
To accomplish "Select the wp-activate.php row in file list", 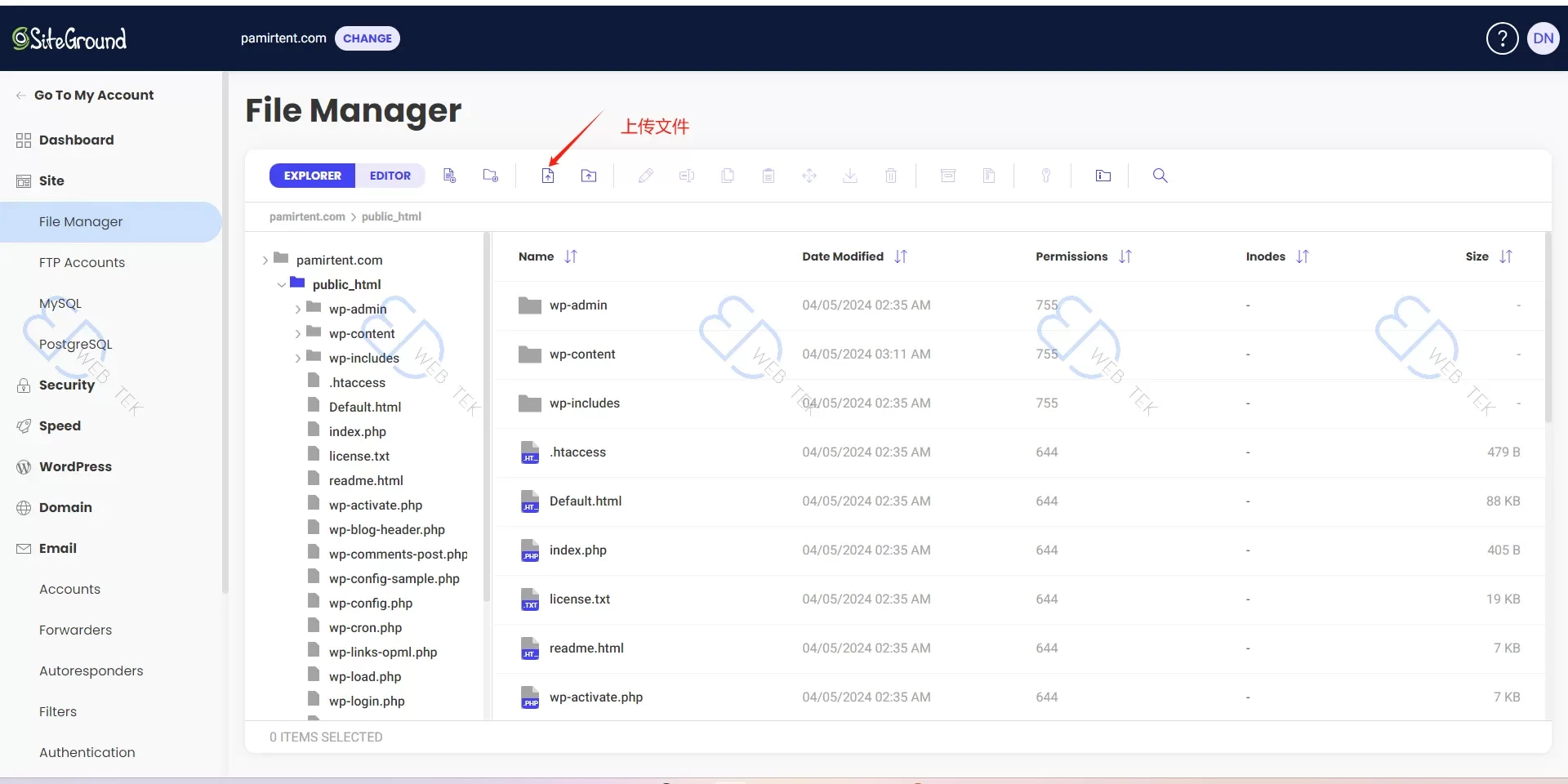I will (1018, 697).
